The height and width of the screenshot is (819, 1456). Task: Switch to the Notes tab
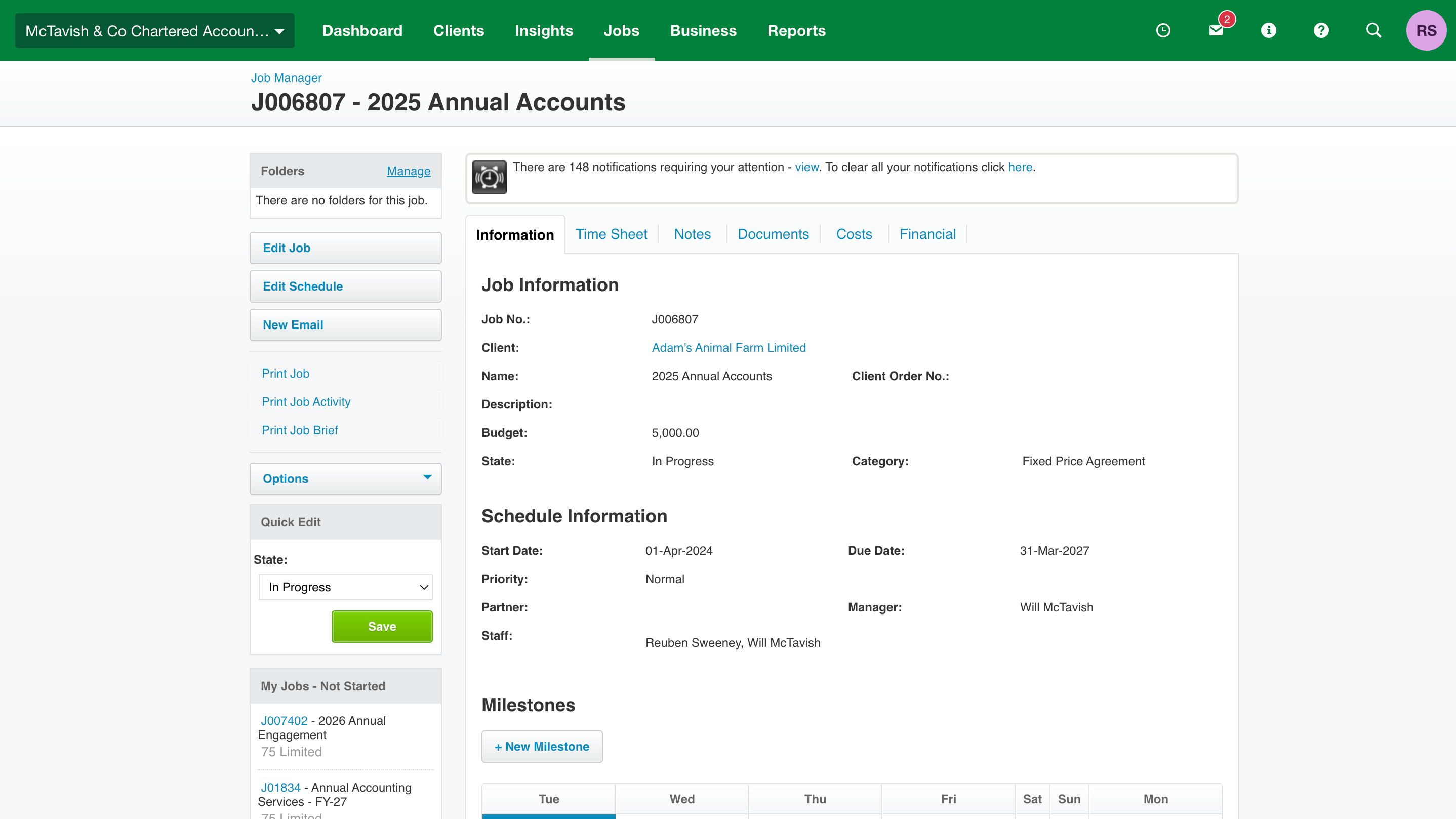(x=692, y=234)
